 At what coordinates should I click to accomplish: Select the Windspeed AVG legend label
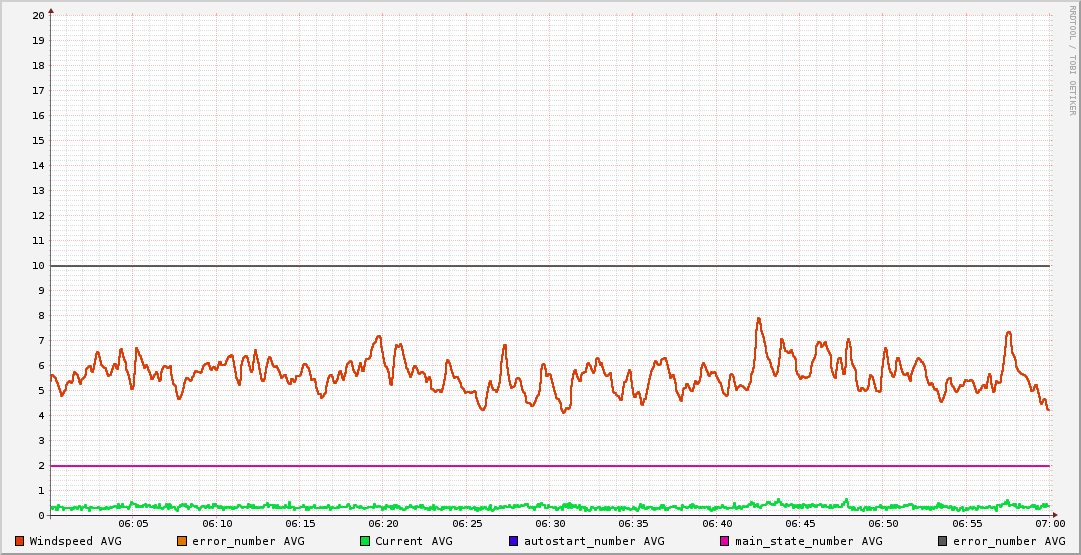(x=75, y=541)
